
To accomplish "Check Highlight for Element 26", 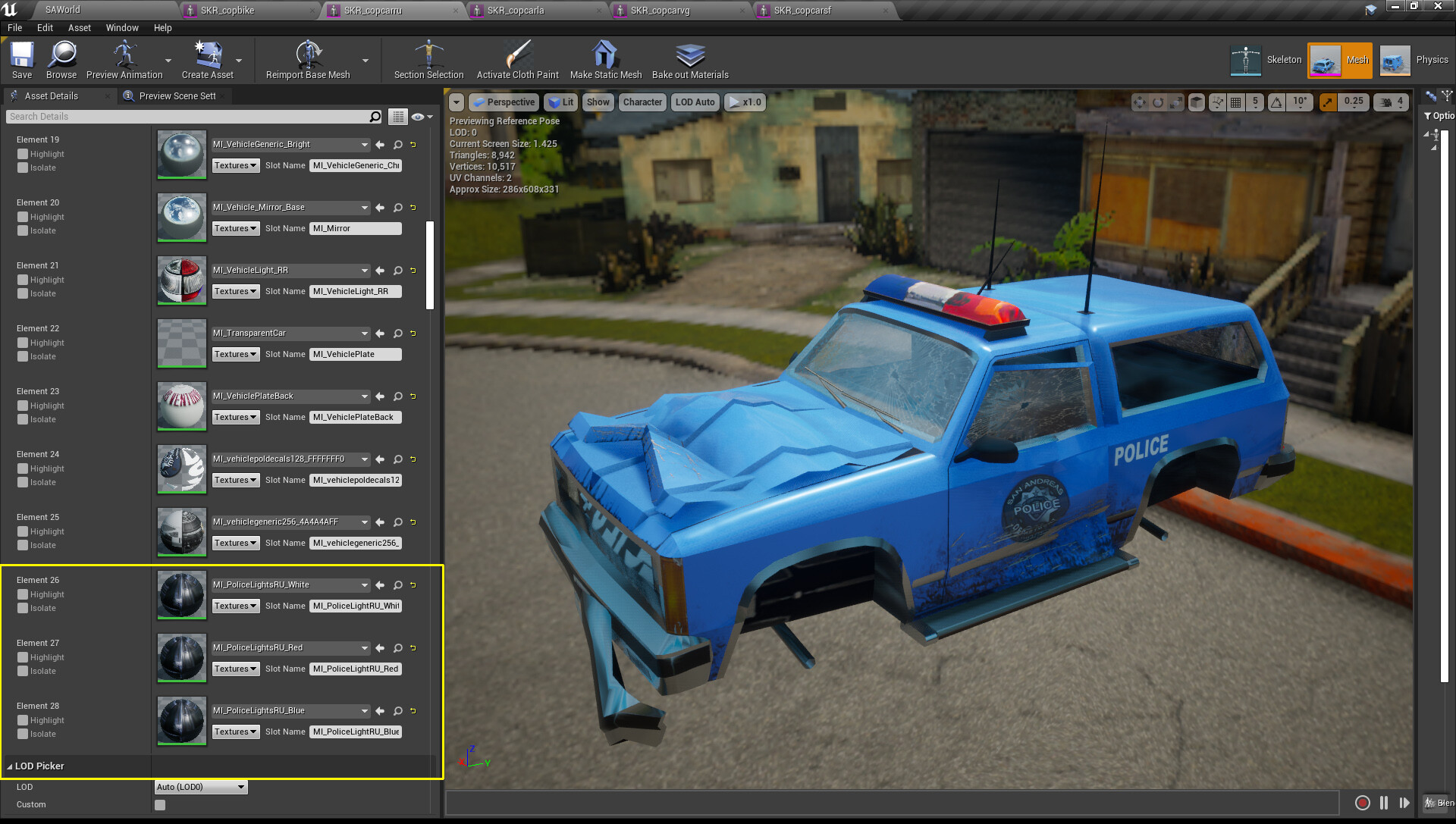I will [x=23, y=594].
